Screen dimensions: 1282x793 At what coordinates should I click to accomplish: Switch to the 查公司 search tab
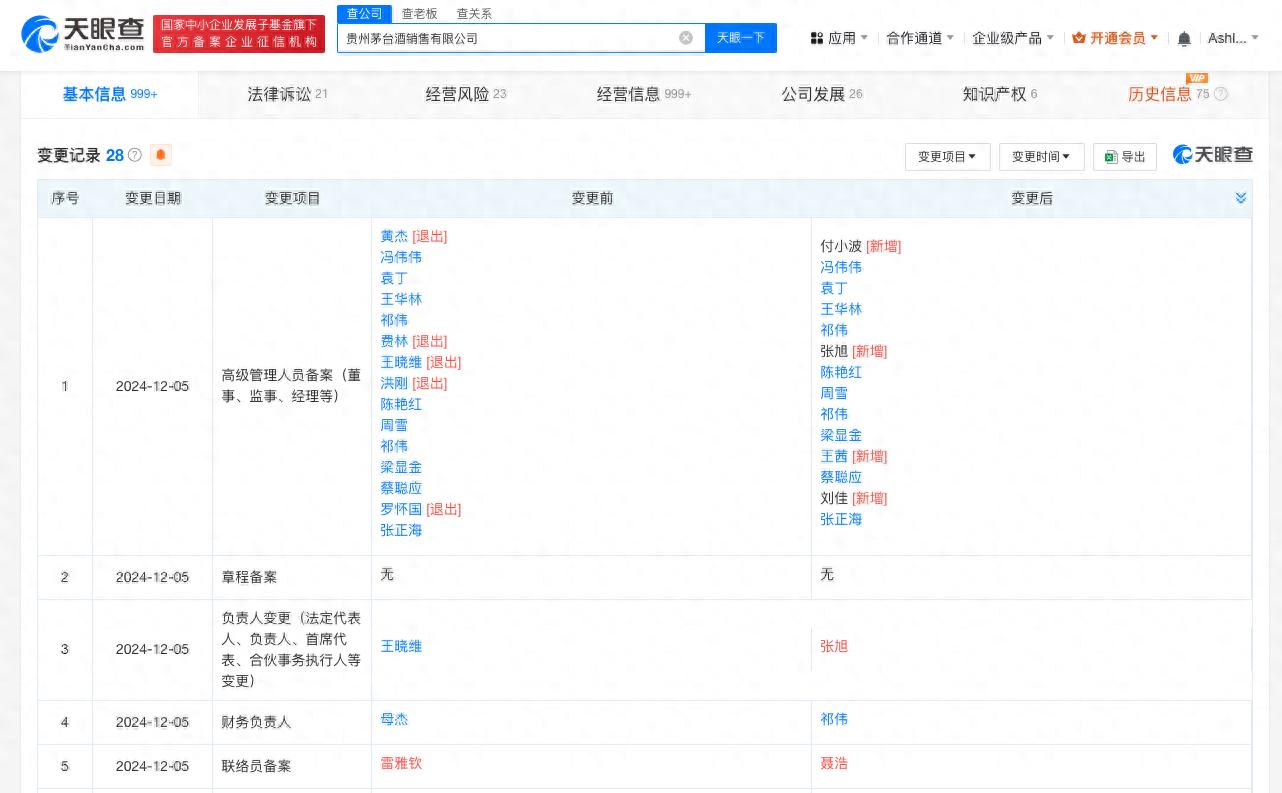point(364,13)
